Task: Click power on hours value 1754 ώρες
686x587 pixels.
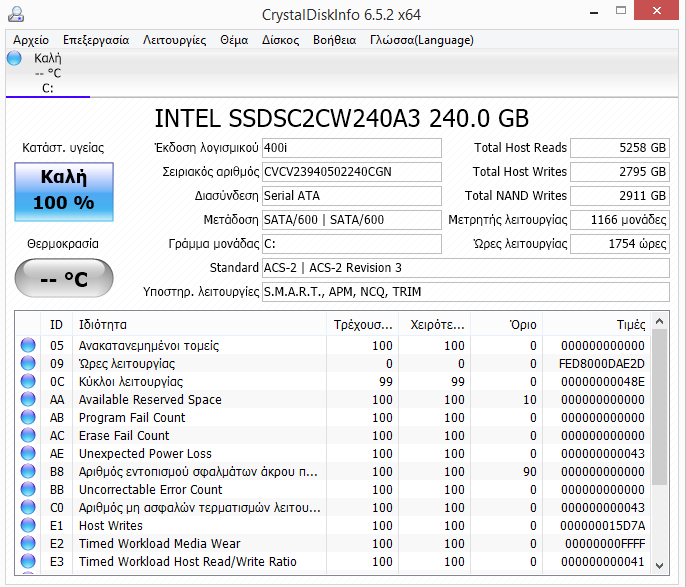Action: [x=620, y=244]
